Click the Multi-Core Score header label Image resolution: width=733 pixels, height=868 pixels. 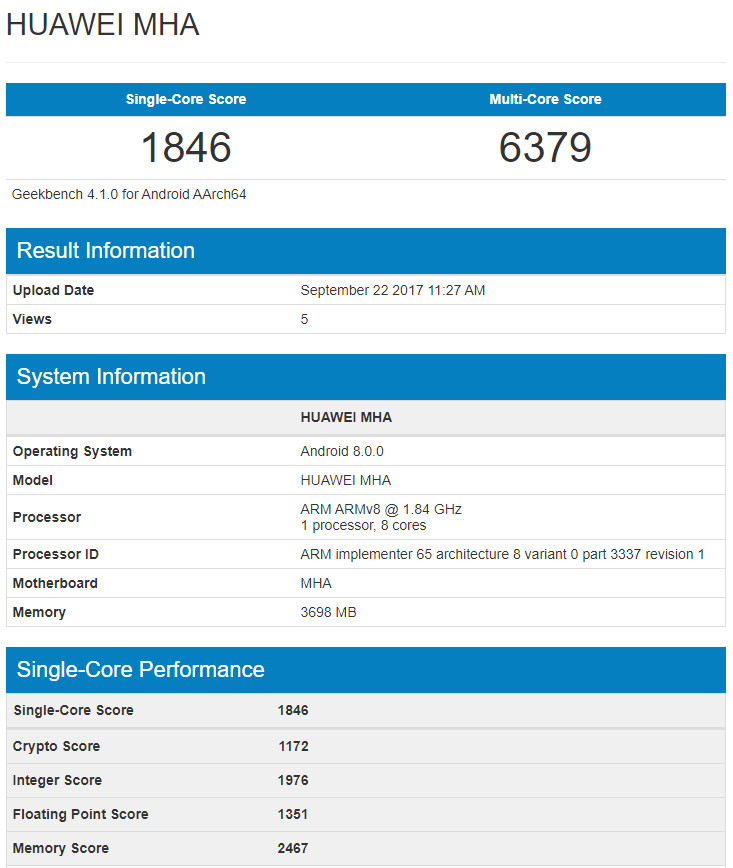click(x=545, y=99)
